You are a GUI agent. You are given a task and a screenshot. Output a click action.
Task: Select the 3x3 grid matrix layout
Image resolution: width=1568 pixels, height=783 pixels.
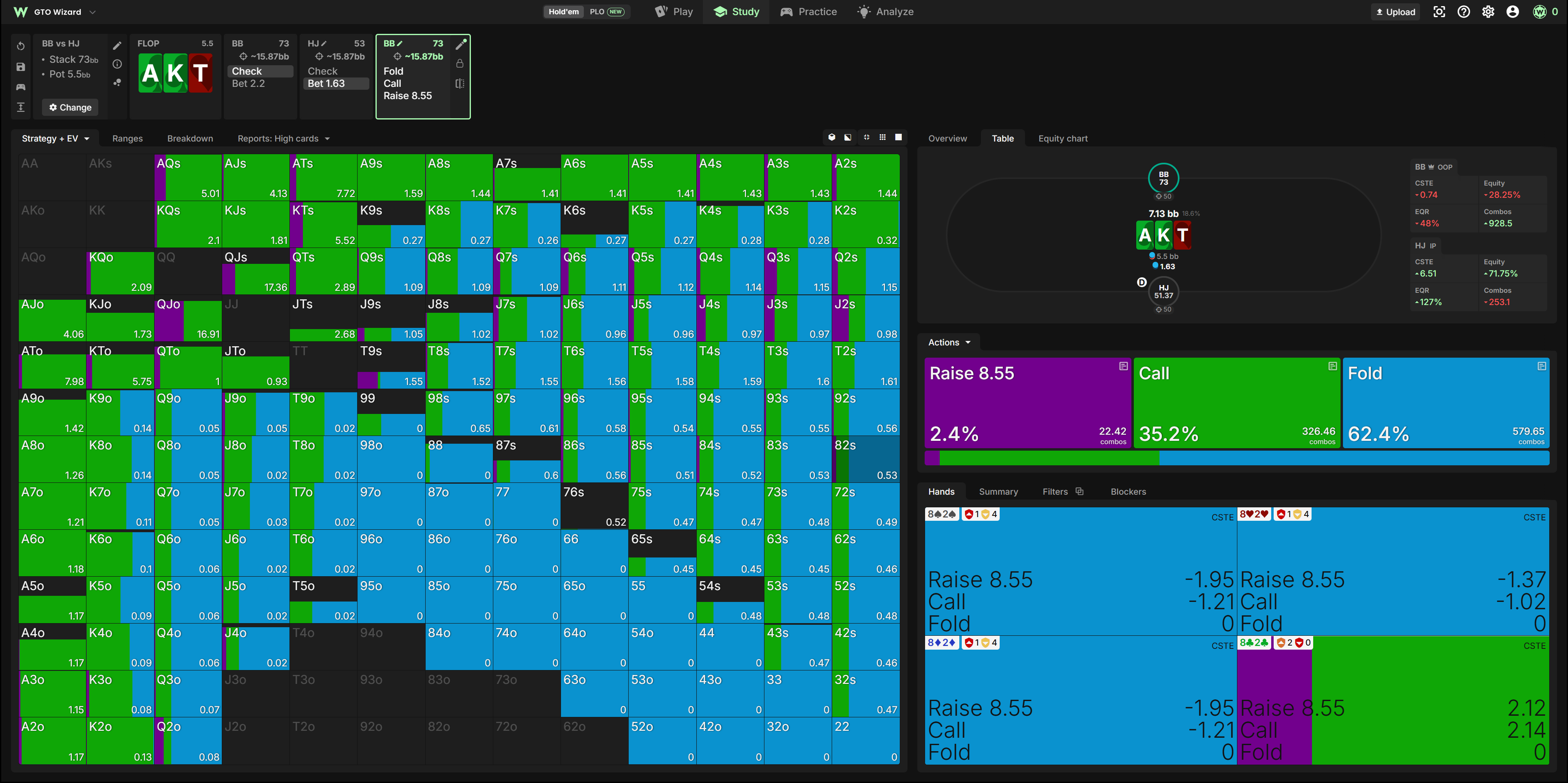[883, 137]
